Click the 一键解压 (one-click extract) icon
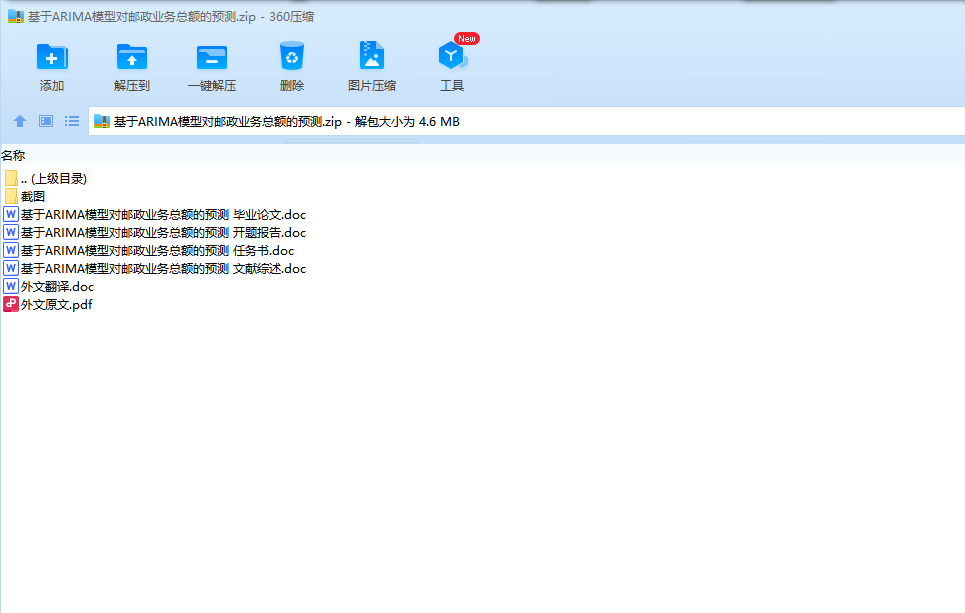 pyautogui.click(x=212, y=57)
